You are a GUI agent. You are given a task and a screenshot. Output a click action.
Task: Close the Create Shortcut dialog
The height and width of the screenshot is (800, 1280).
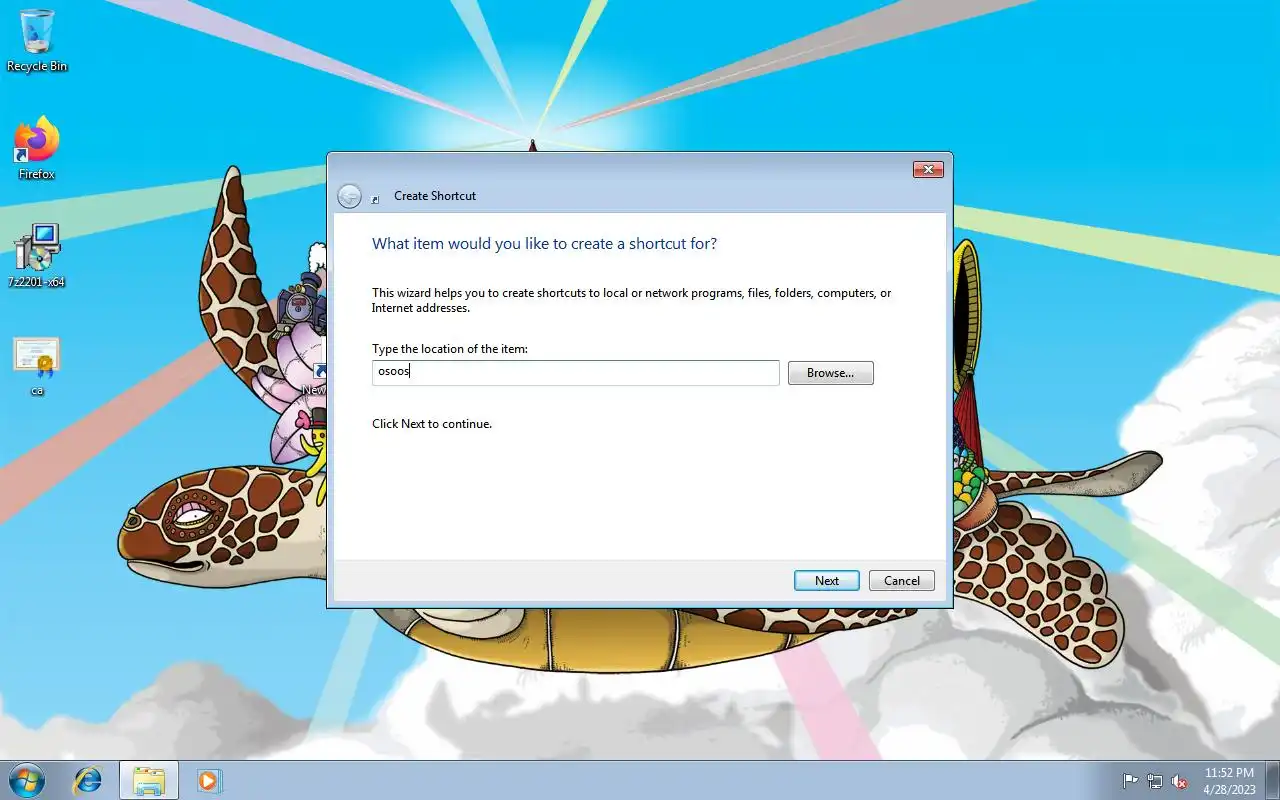(928, 170)
